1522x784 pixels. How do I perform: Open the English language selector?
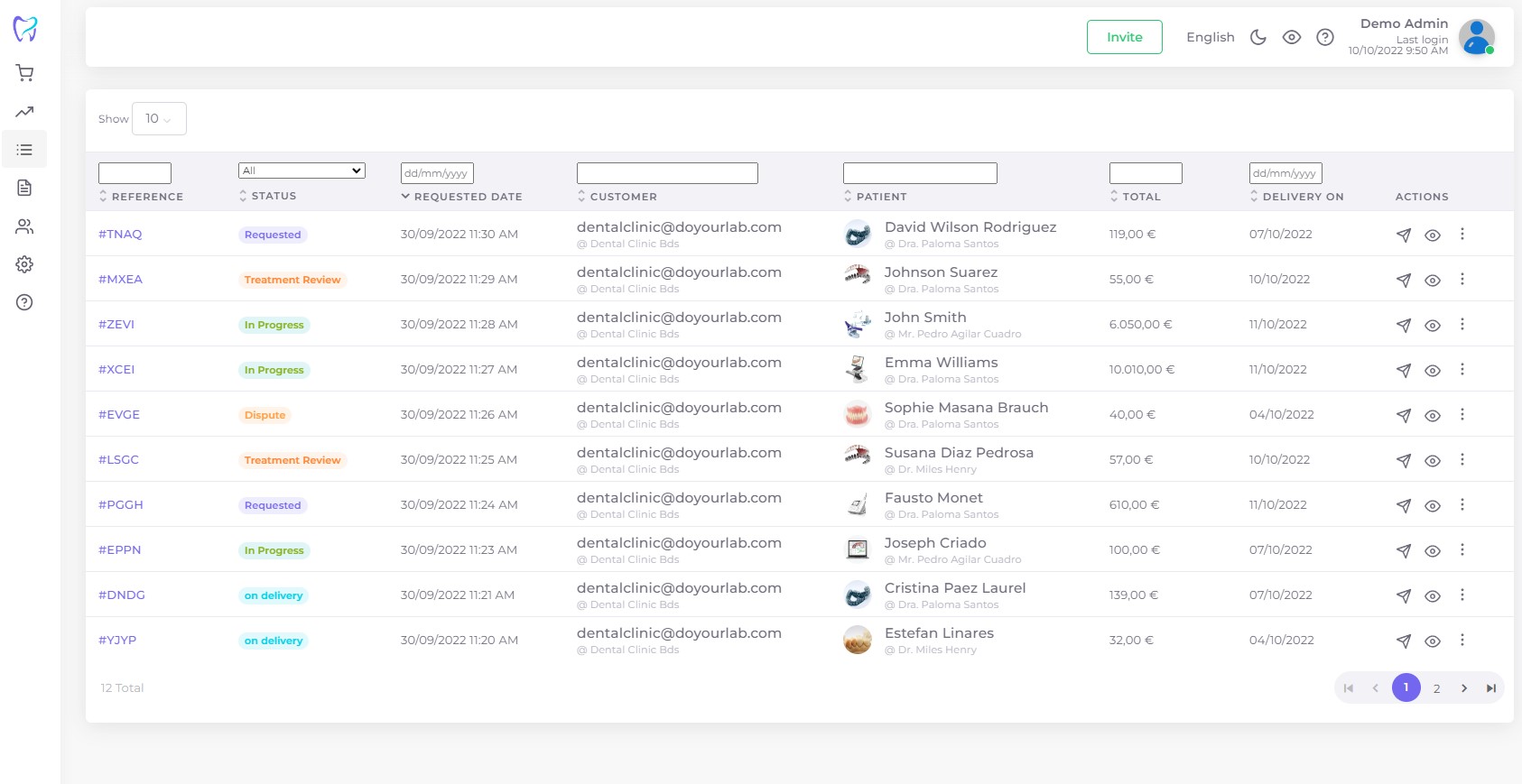click(1210, 37)
